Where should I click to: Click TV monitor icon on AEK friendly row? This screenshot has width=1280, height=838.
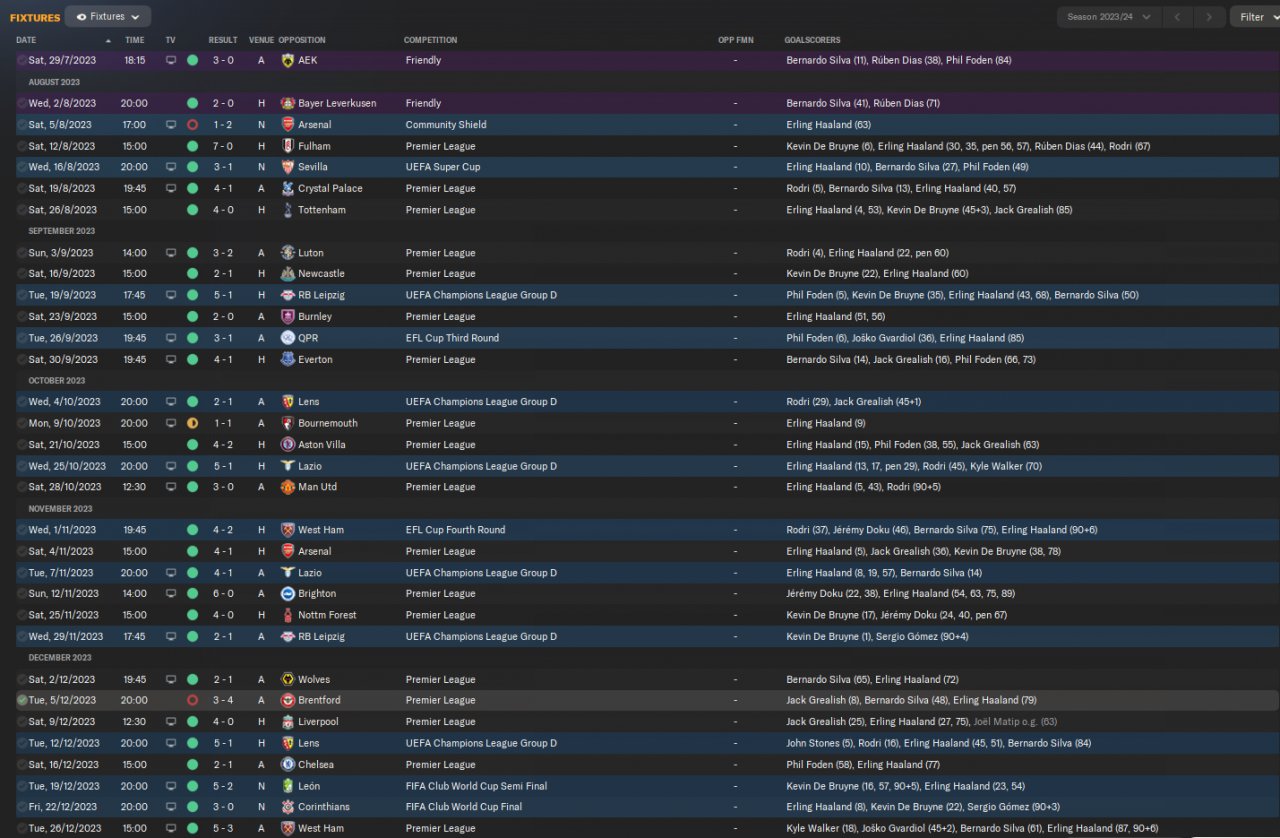(x=171, y=60)
